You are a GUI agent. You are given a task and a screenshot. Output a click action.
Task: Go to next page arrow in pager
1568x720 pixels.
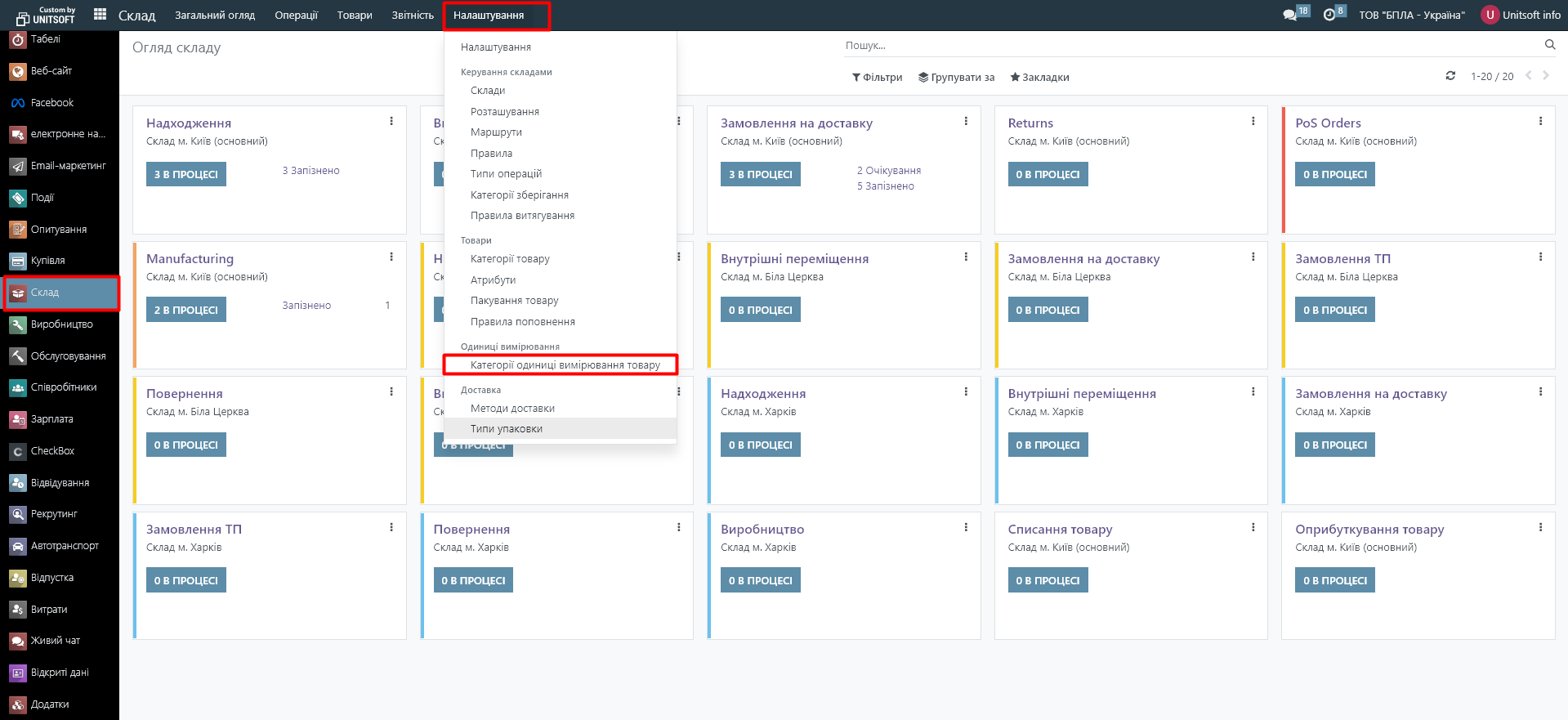coord(1545,76)
